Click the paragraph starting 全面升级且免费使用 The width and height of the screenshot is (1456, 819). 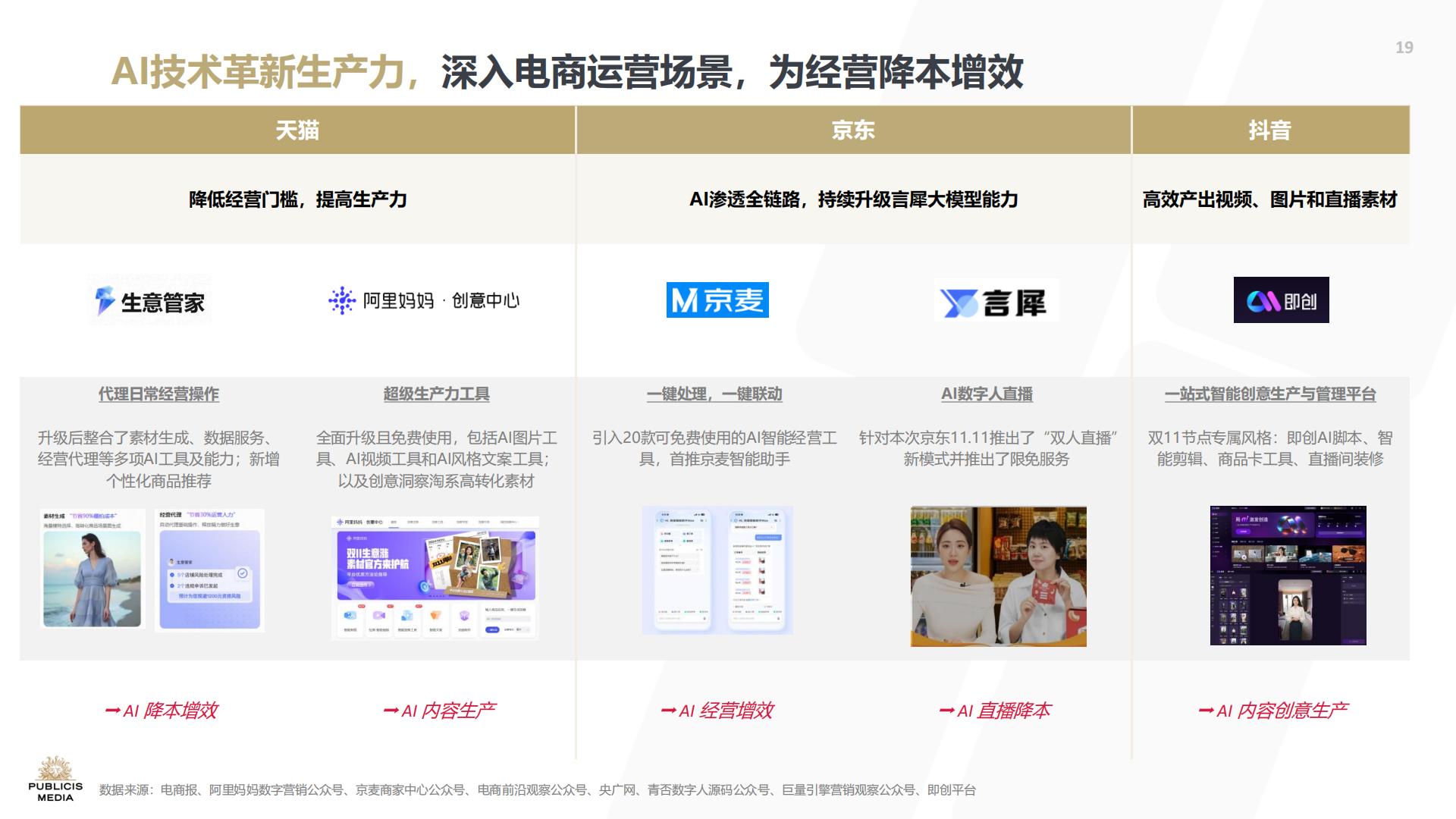pyautogui.click(x=436, y=460)
